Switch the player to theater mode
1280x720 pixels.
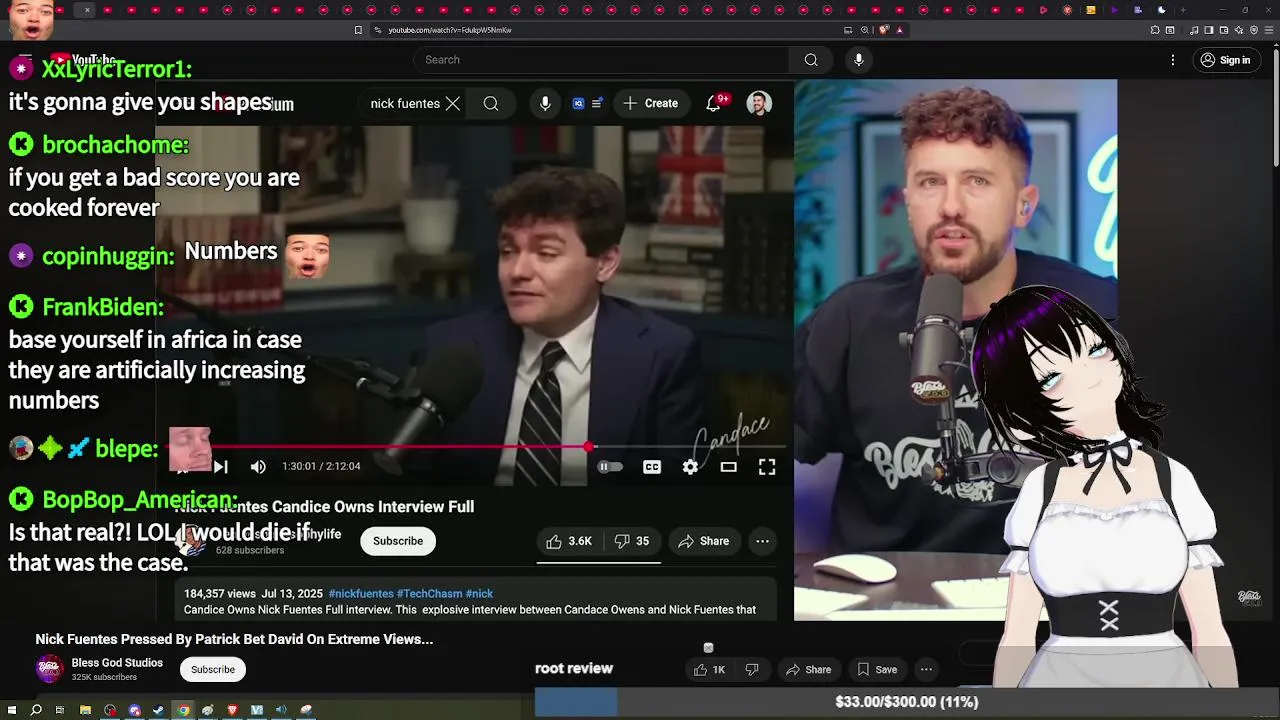tap(729, 467)
